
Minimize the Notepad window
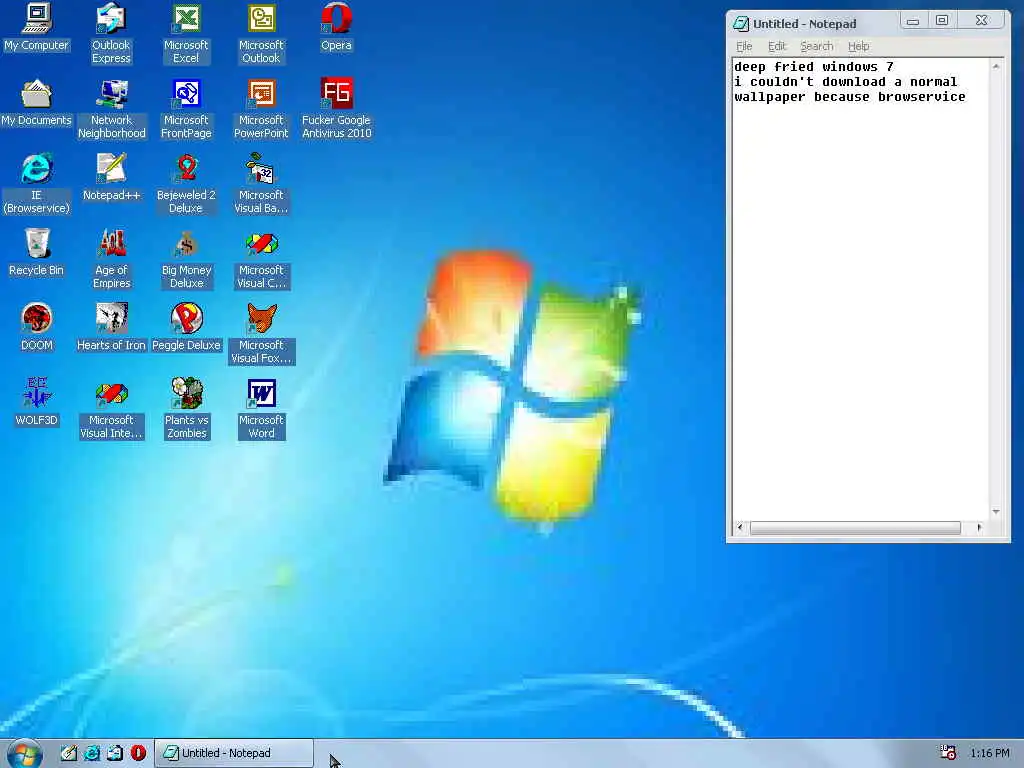coord(913,21)
